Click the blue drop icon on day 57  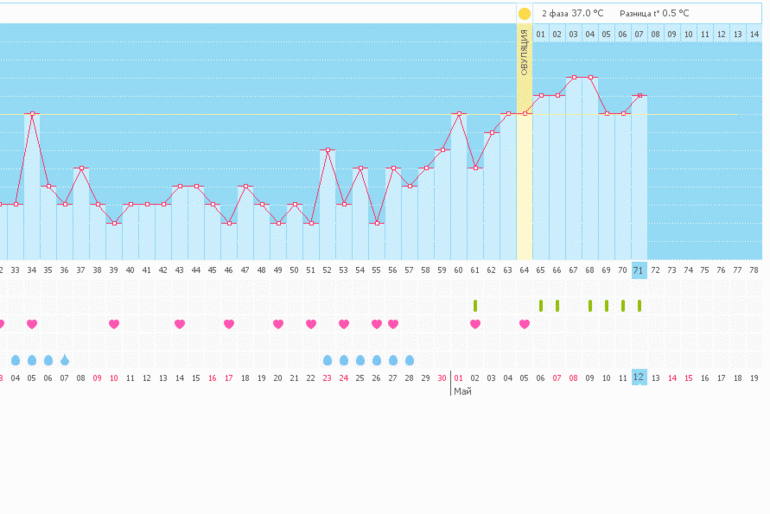(409, 360)
